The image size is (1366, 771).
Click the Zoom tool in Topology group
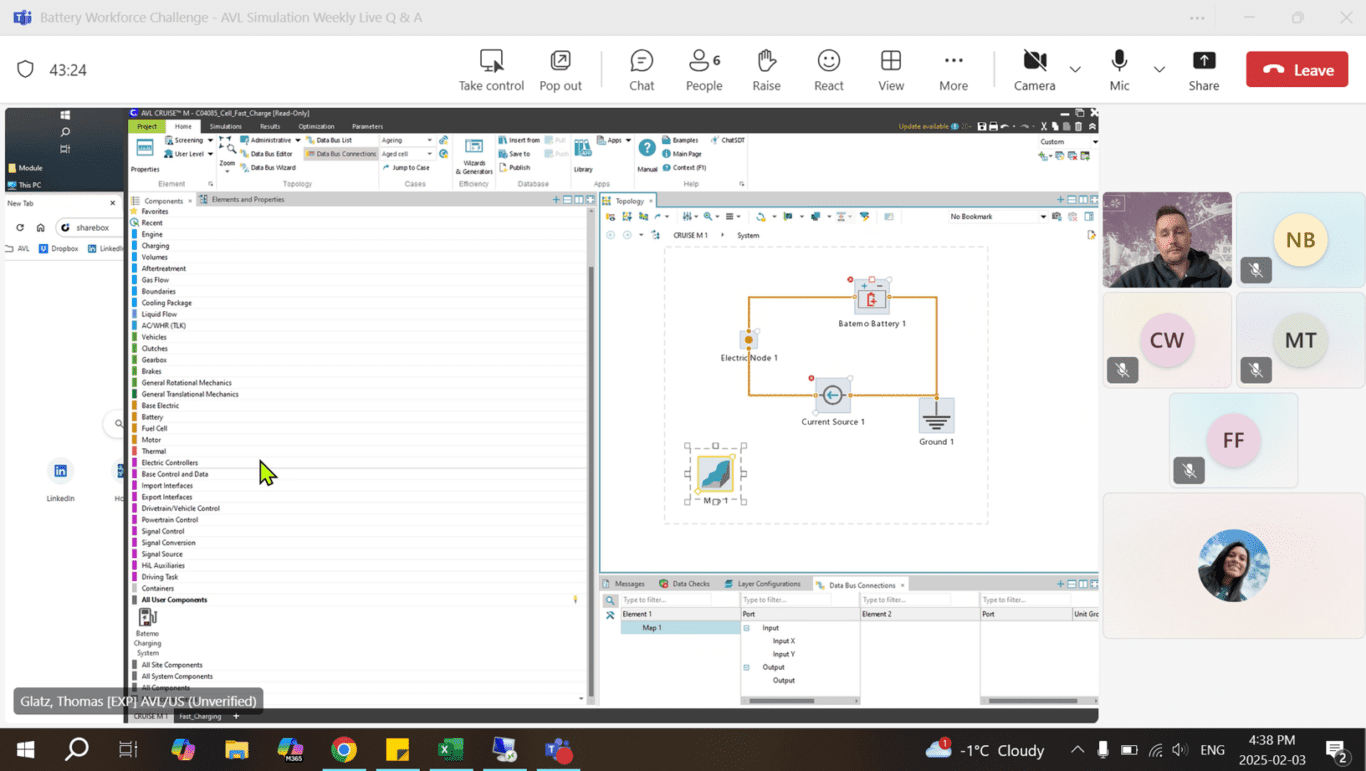pos(227,153)
